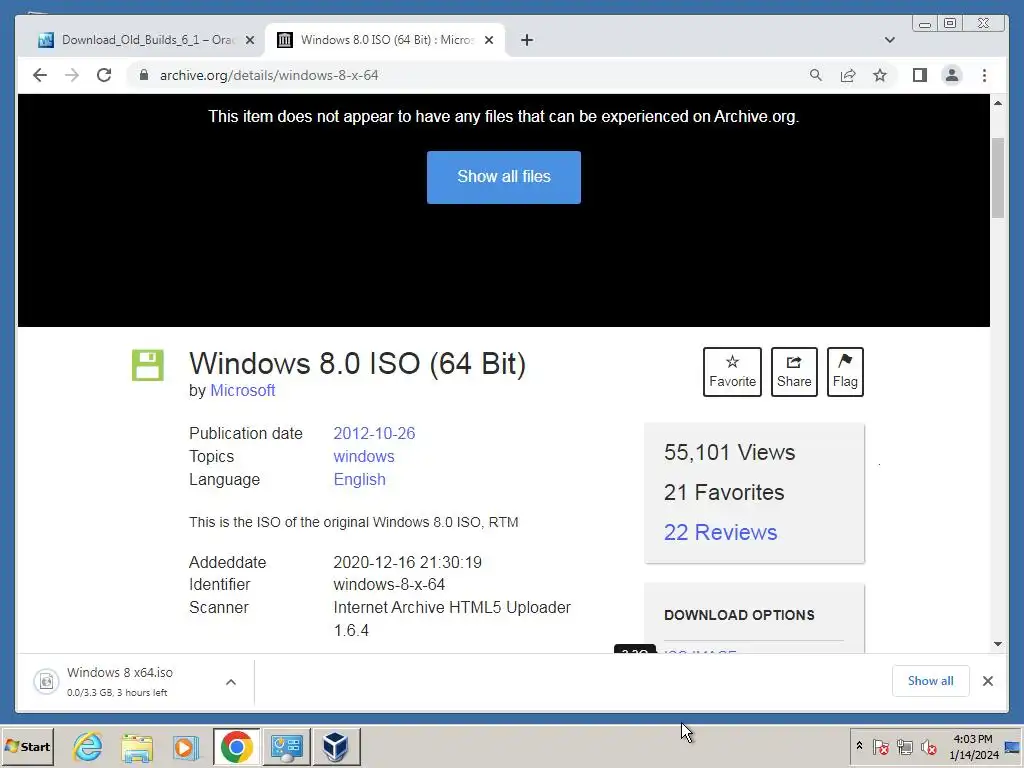The width and height of the screenshot is (1024, 768).
Task: Add the item to Favorites
Action: [x=732, y=372]
